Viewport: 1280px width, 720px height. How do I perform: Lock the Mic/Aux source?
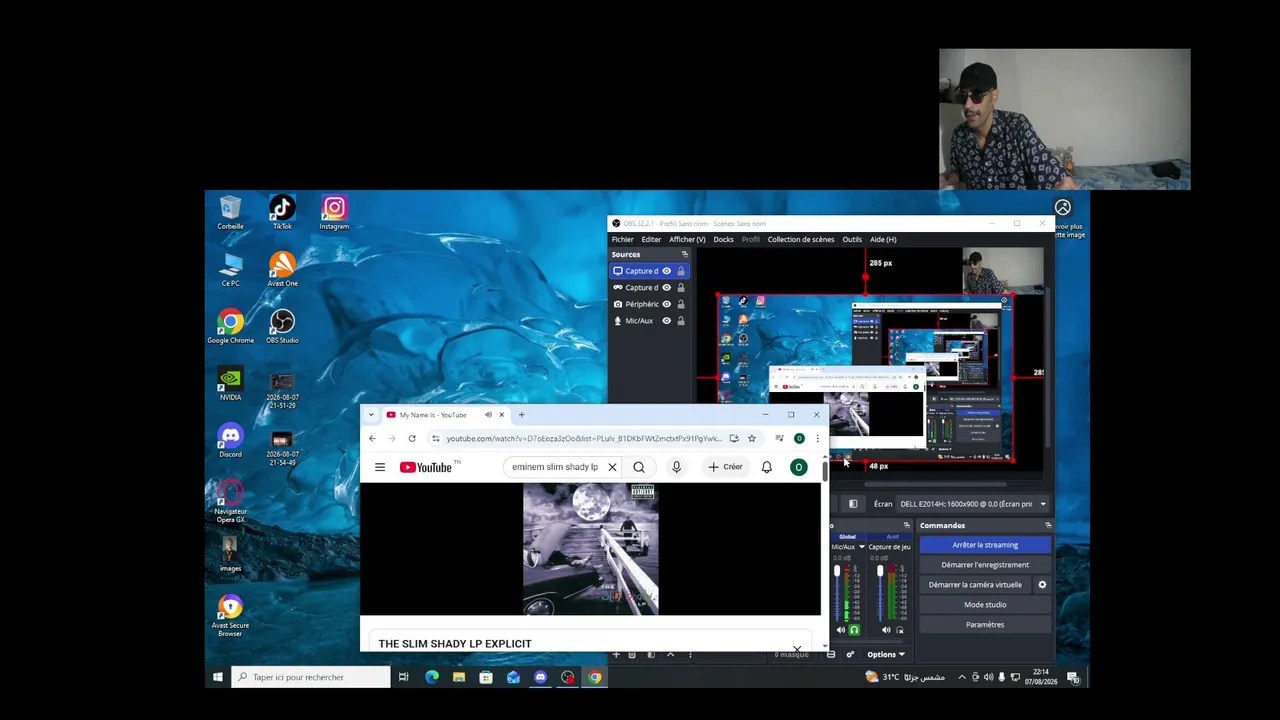tap(681, 320)
